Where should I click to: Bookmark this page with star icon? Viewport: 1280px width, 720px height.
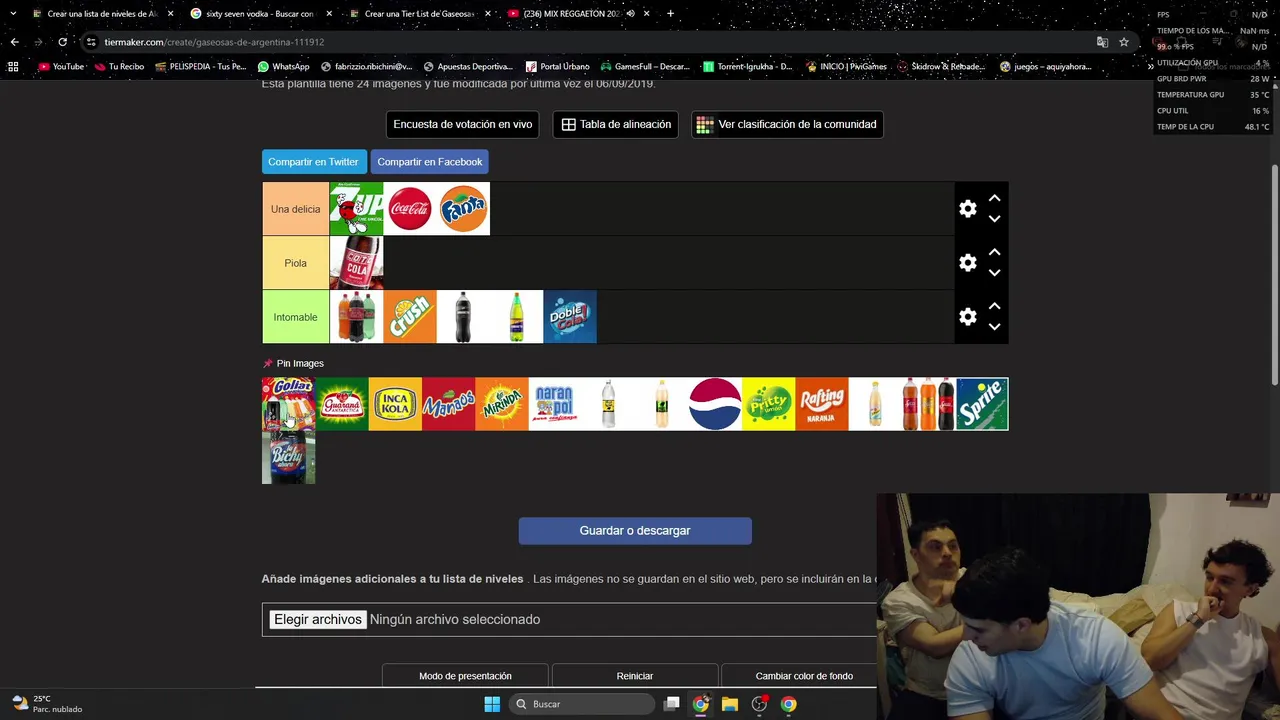coord(1124,42)
